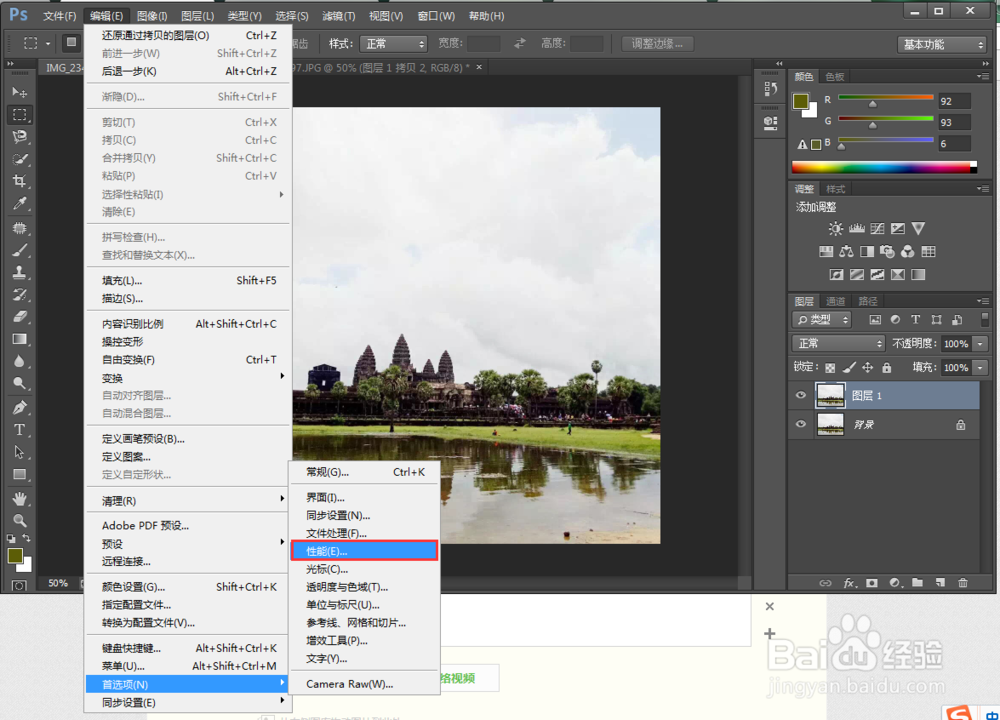Select the Rectangle shape tool

click(20, 474)
